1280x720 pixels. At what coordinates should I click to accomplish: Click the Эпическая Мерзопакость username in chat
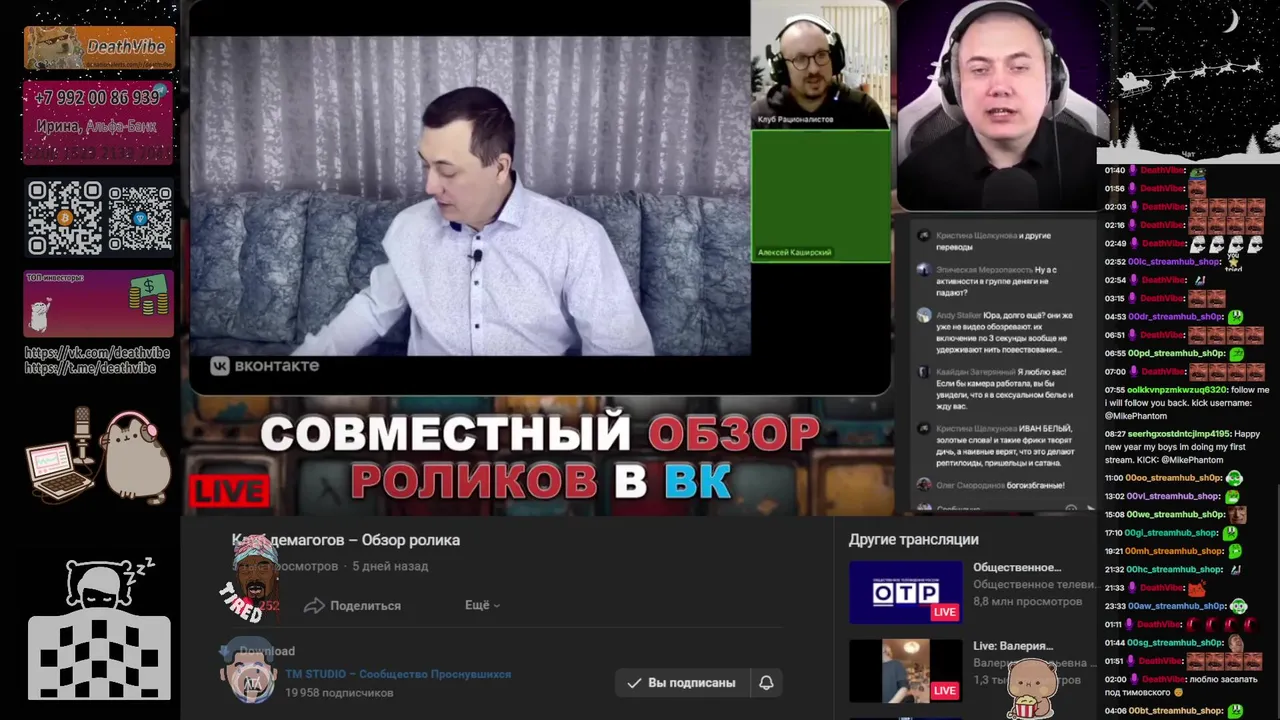983,270
